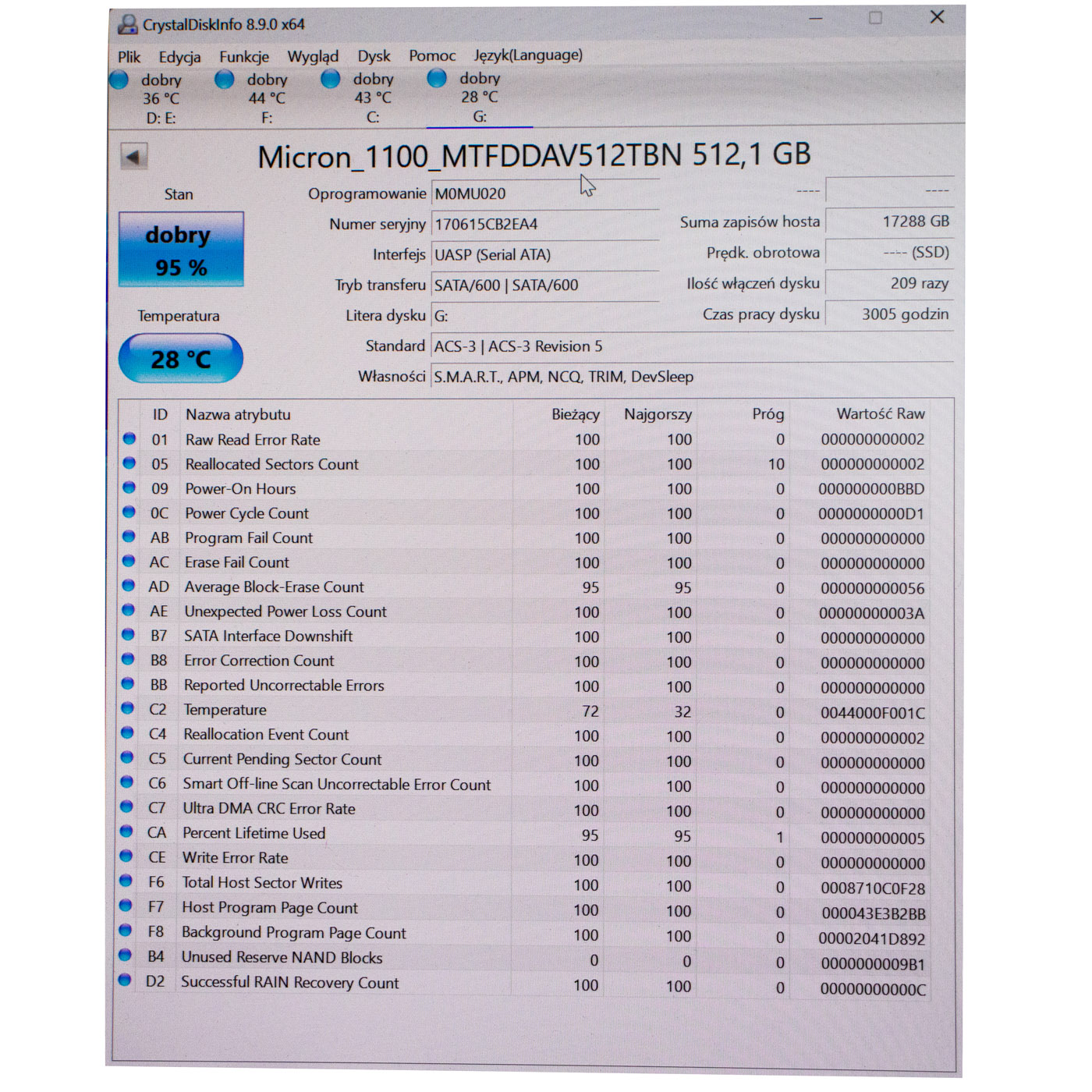Click status orb for Program Fail Count
Screen dimensions: 1092x1092
pyautogui.click(x=129, y=537)
